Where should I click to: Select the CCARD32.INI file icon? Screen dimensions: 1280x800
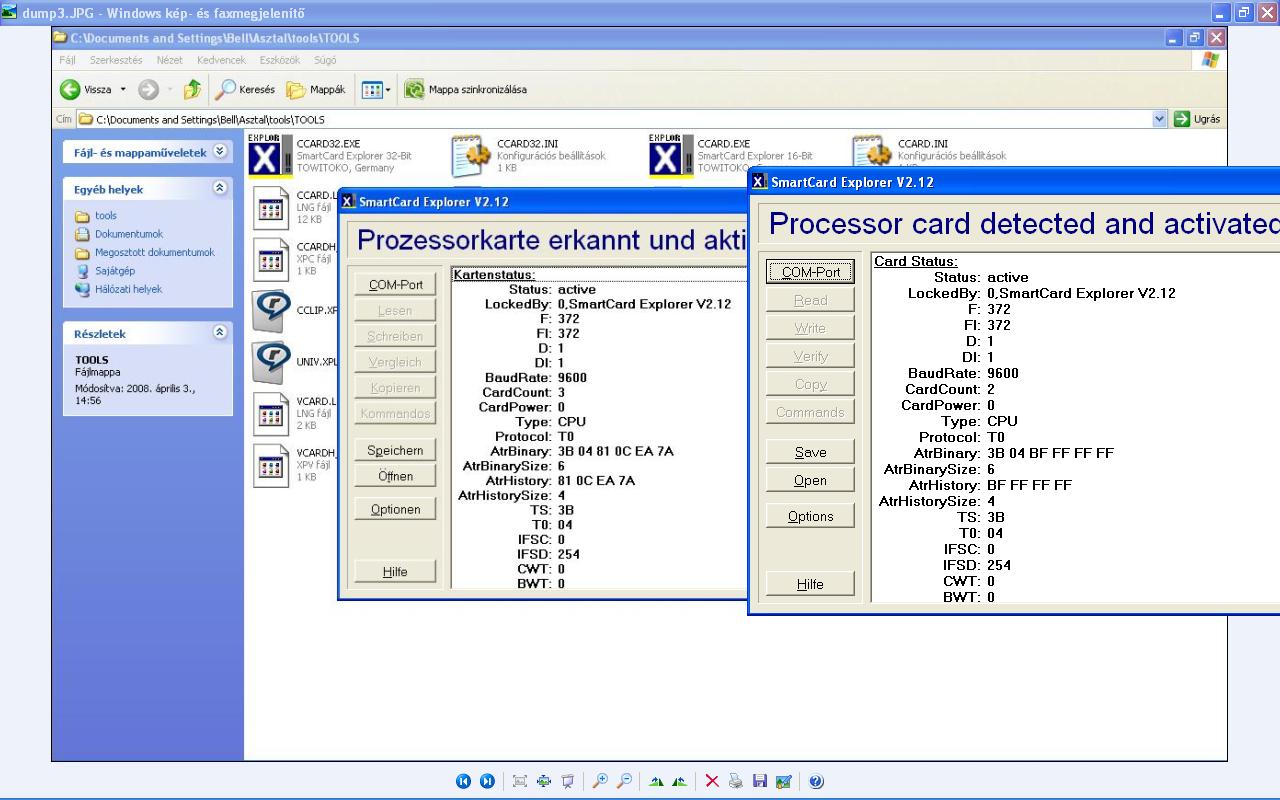coord(472,155)
